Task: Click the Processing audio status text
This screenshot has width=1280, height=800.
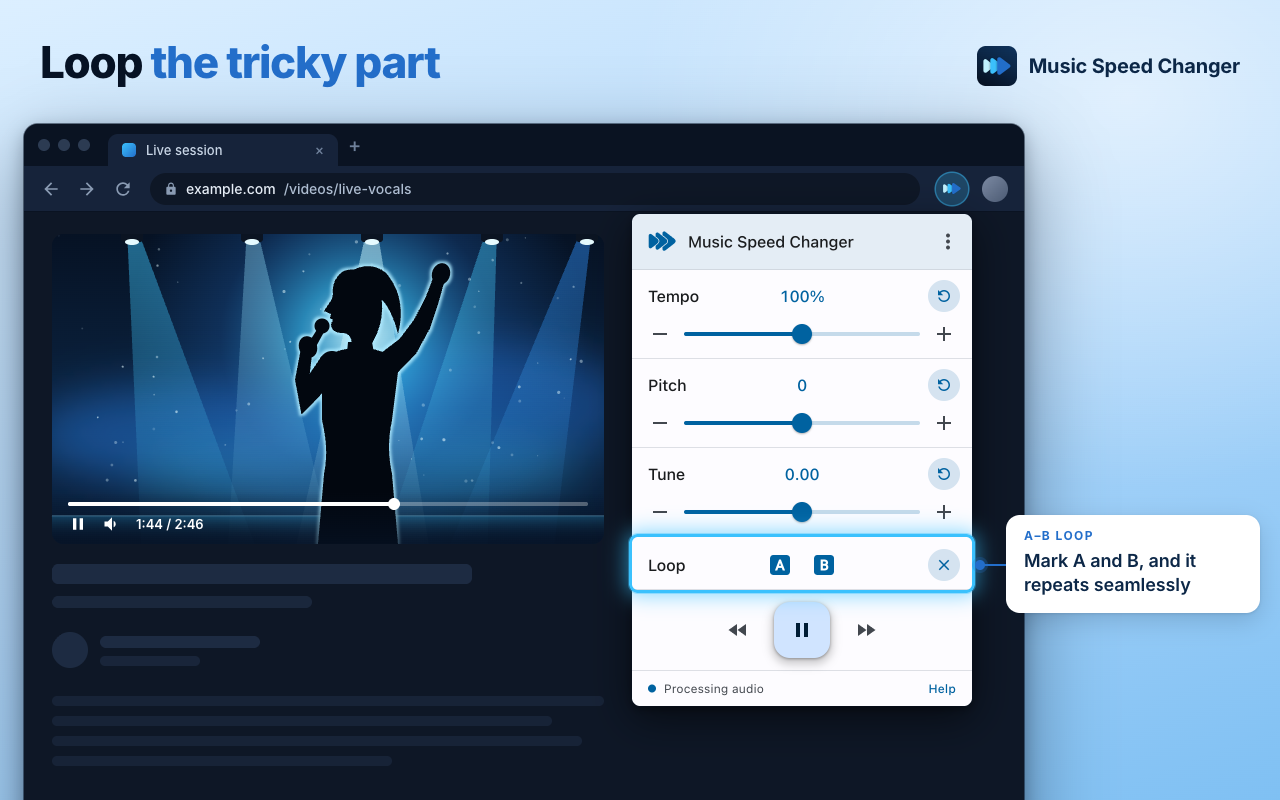Action: click(x=714, y=689)
